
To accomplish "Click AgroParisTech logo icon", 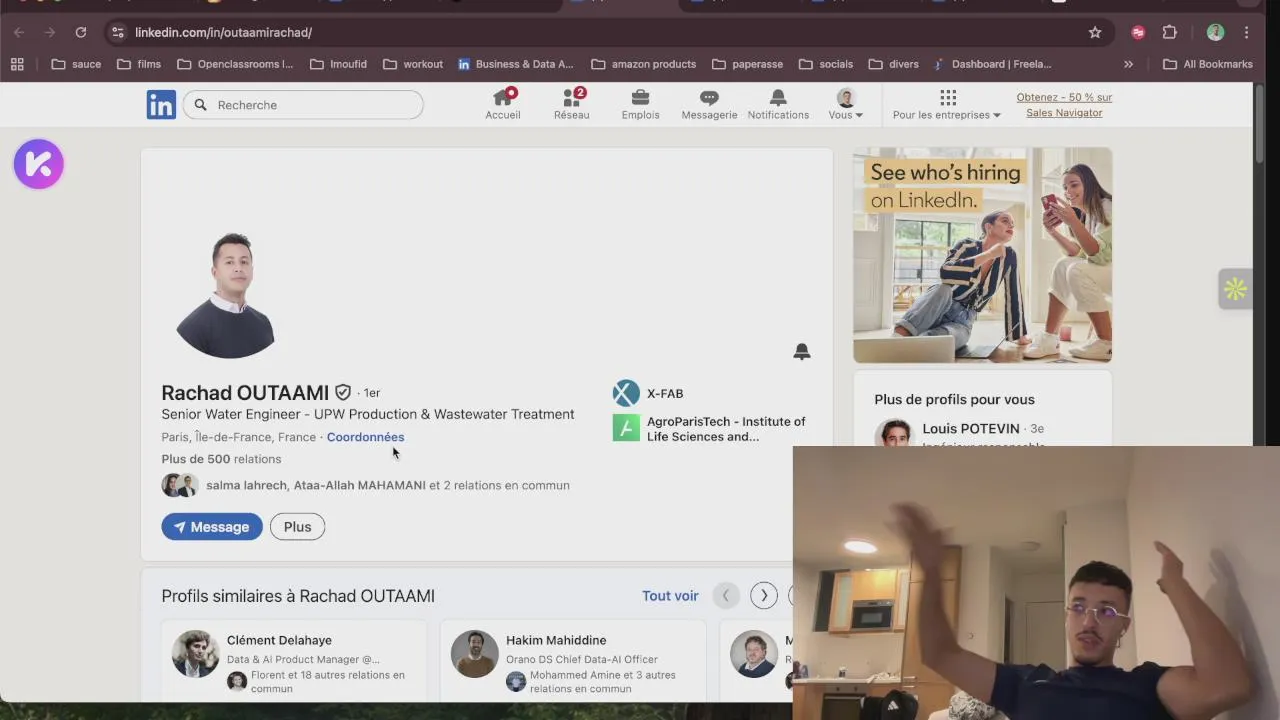I will [x=626, y=428].
